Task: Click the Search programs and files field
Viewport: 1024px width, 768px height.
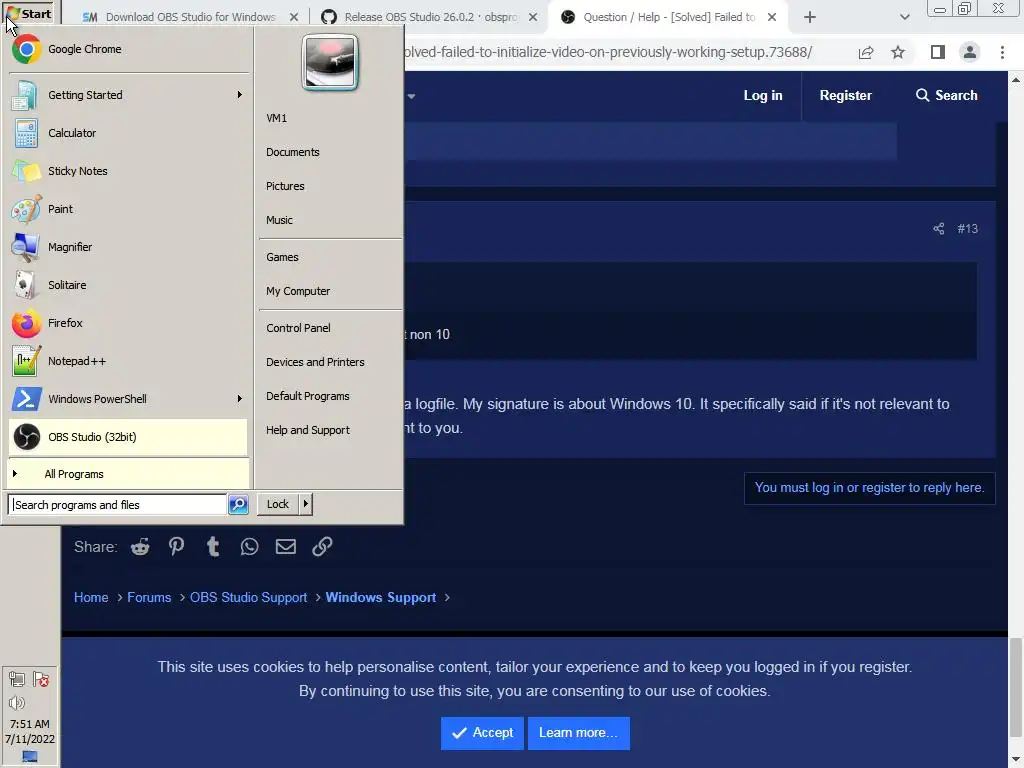Action: [117, 504]
